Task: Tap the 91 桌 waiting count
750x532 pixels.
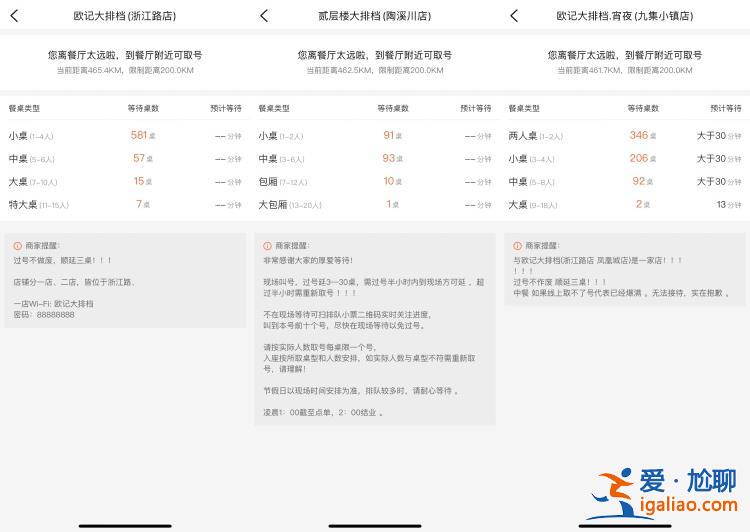Action: pos(393,135)
